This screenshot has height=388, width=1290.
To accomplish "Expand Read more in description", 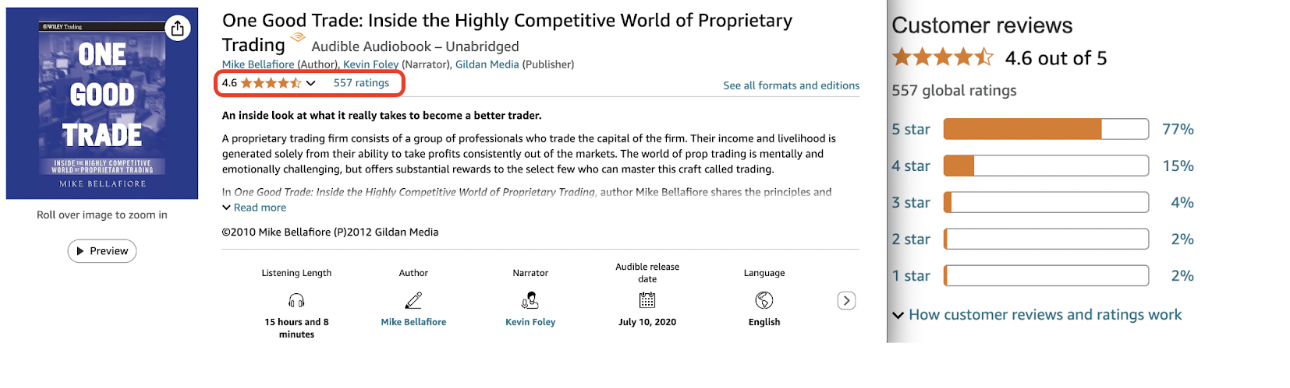I will click(254, 208).
